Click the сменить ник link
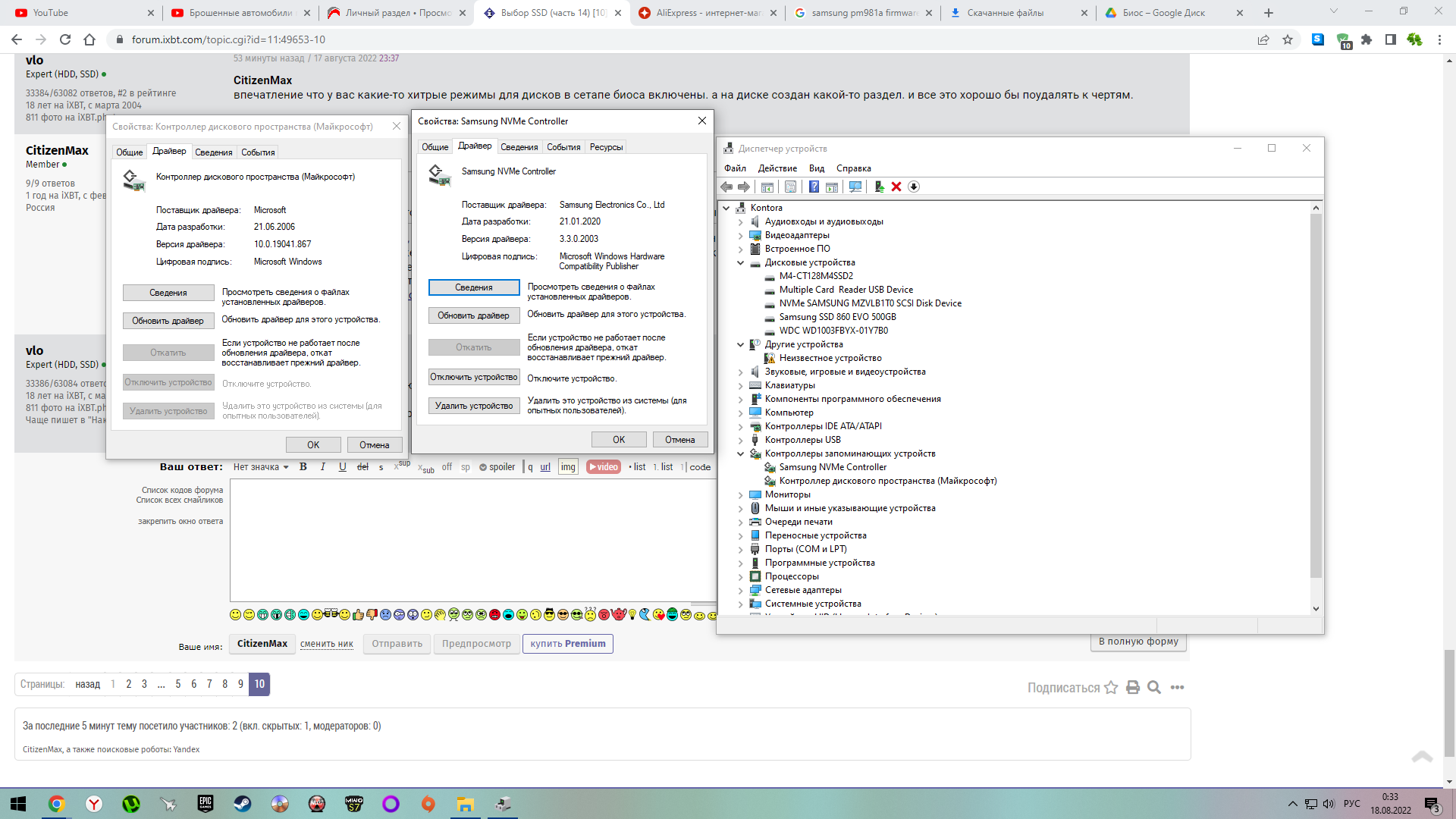The width and height of the screenshot is (1456, 819). click(326, 644)
